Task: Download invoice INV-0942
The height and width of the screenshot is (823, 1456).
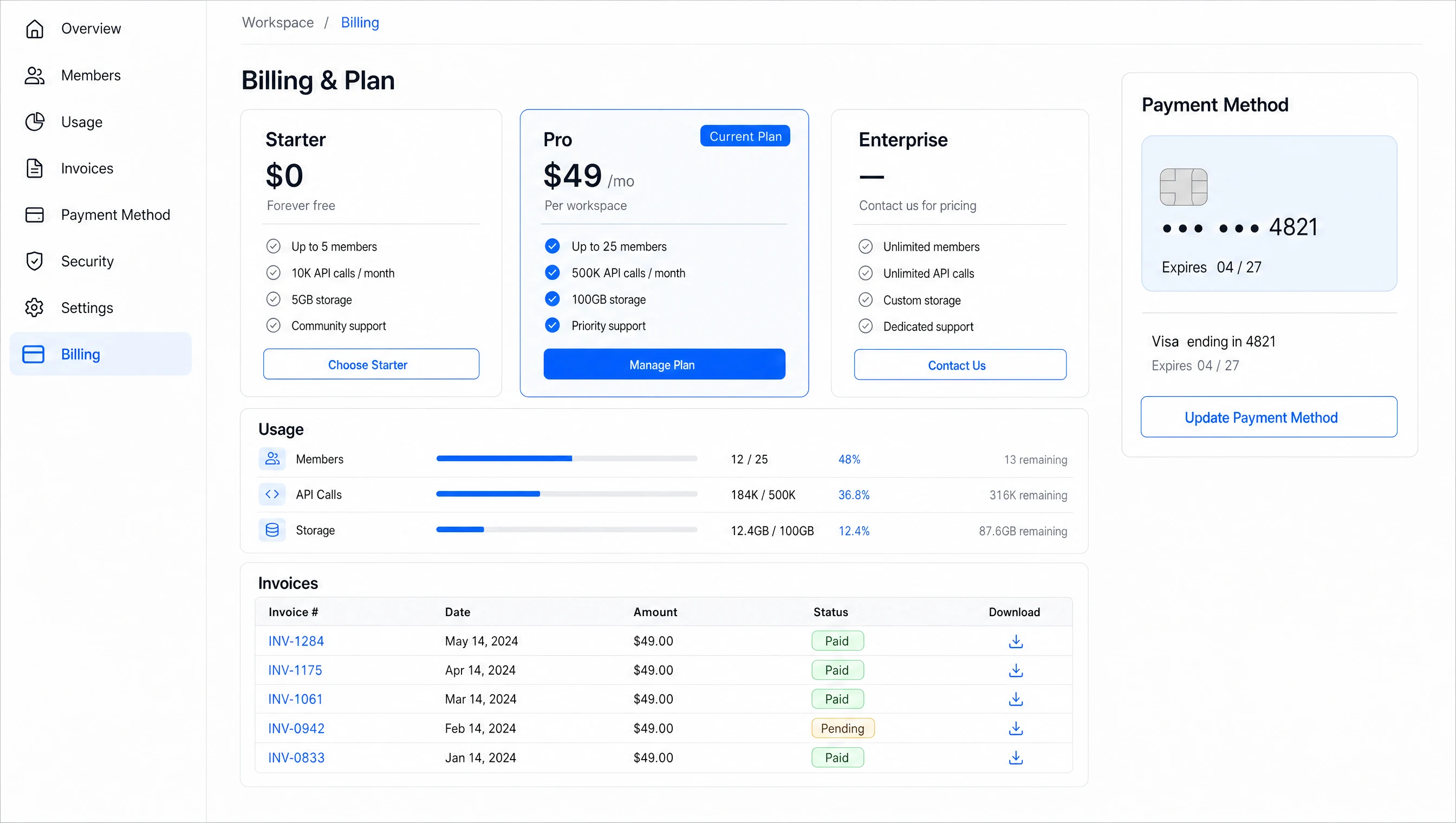Action: pyautogui.click(x=1016, y=729)
